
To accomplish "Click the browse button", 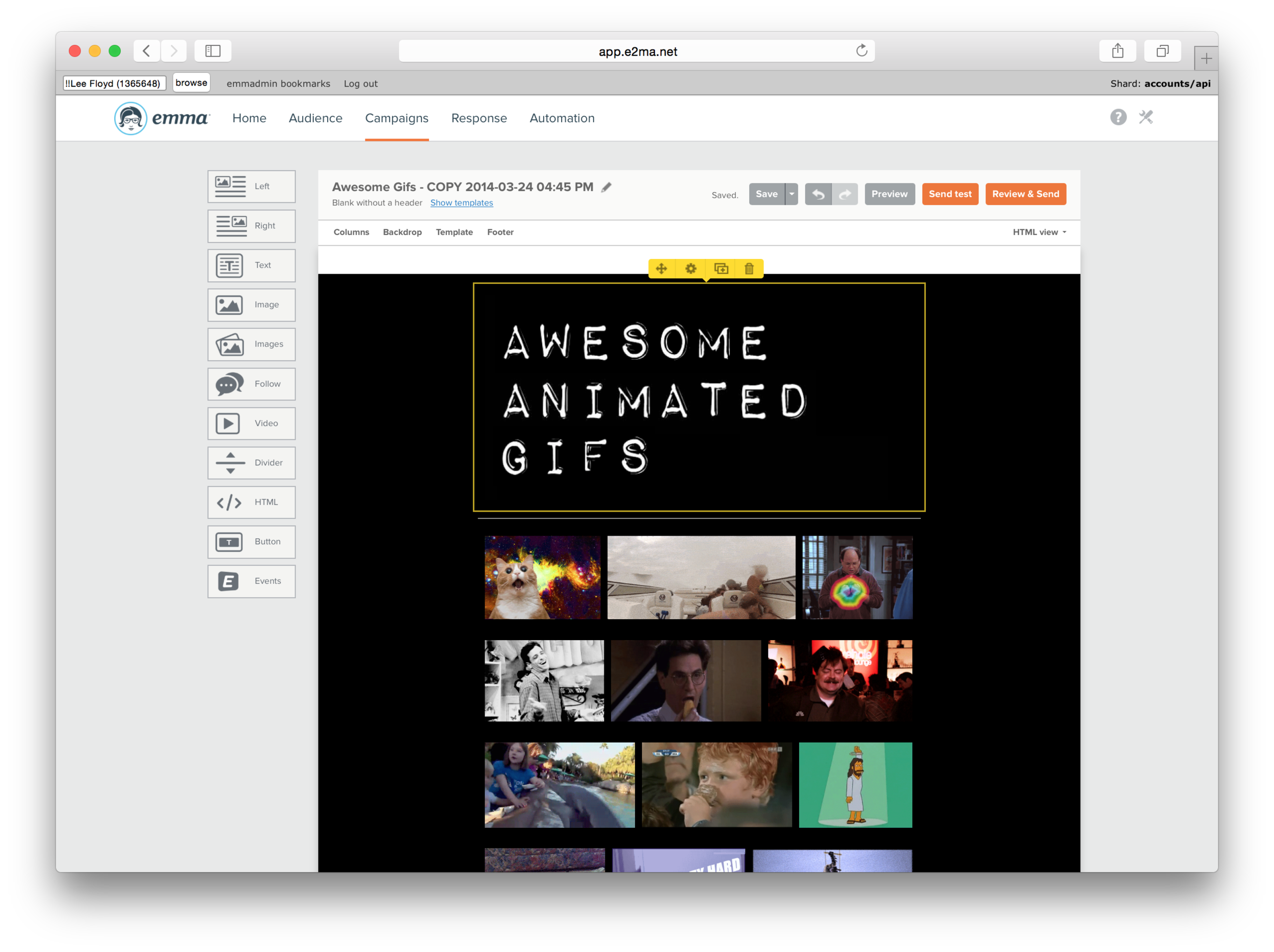I will point(191,83).
